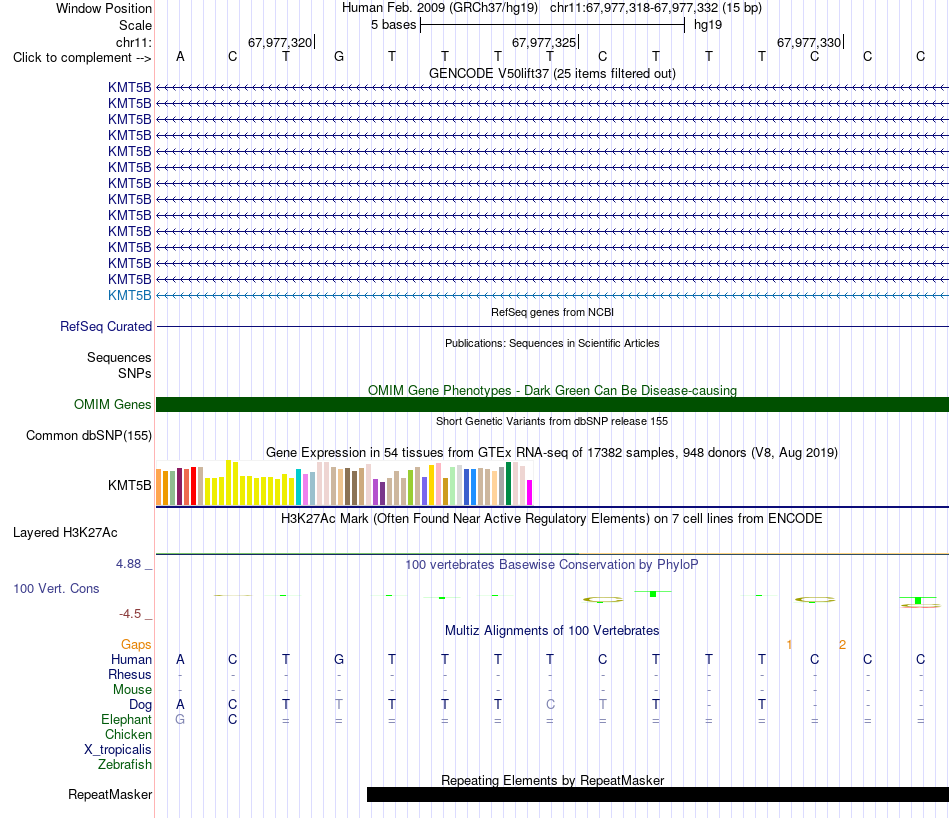Click the A base in the Dog row
The image size is (950, 818).
pyautogui.click(x=180, y=704)
